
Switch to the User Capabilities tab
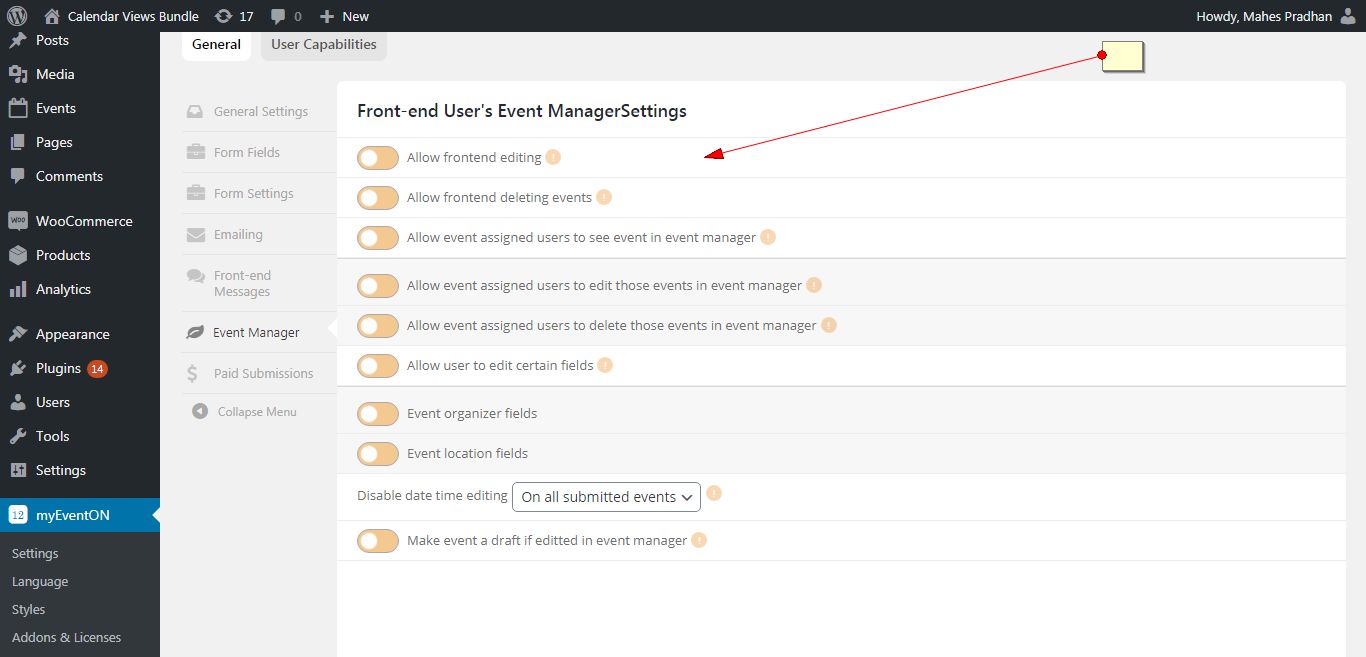click(323, 44)
